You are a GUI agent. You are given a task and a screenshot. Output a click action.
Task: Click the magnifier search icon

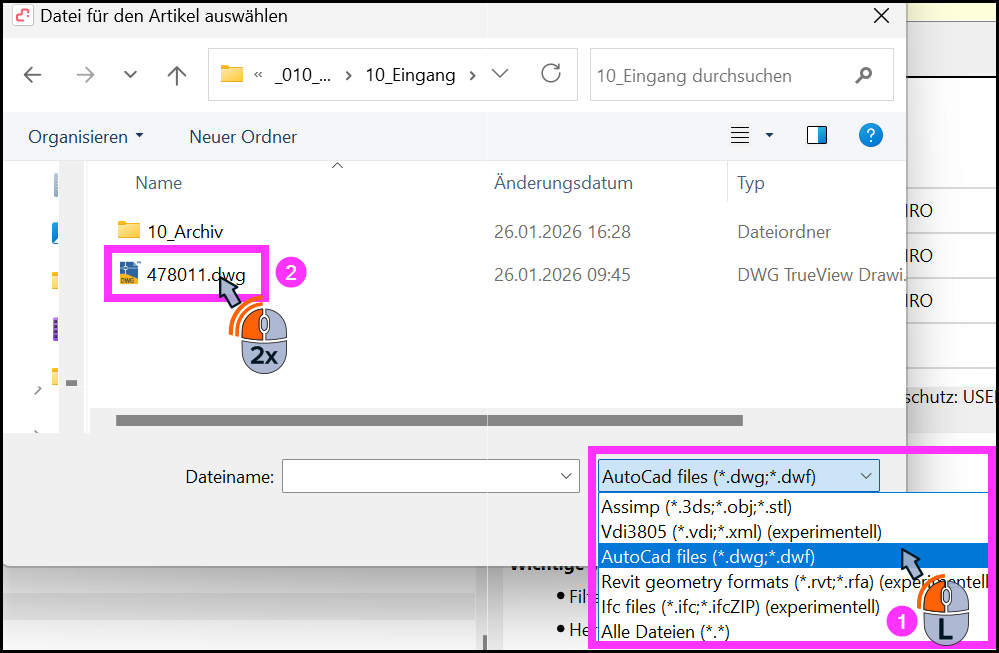coord(863,75)
